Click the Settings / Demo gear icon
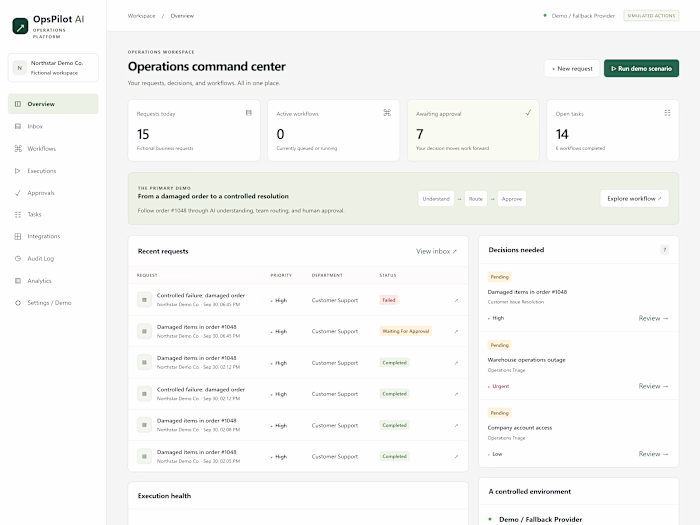The height and width of the screenshot is (525, 700). tap(18, 303)
